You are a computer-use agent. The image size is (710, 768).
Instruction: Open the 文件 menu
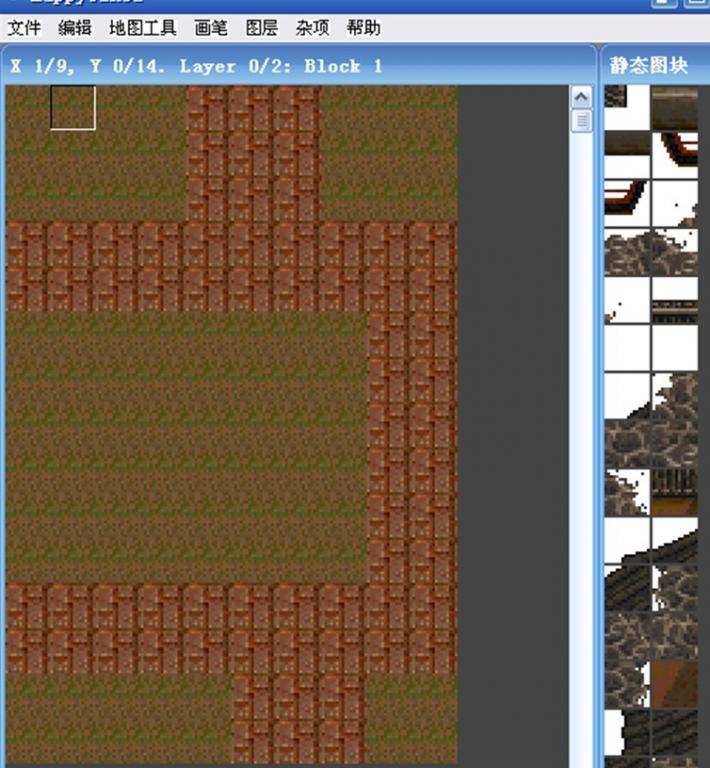click(x=24, y=28)
